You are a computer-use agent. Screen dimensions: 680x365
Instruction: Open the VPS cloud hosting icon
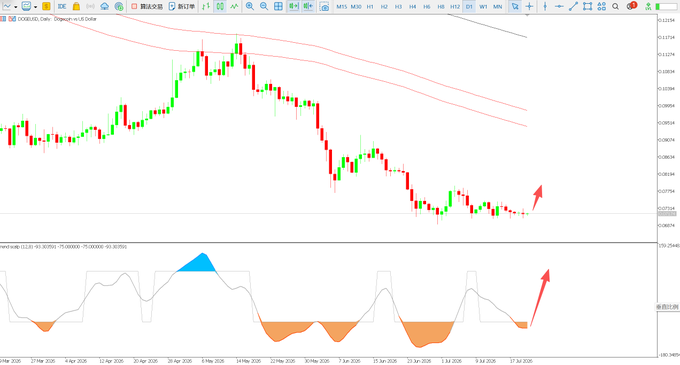click(105, 6)
